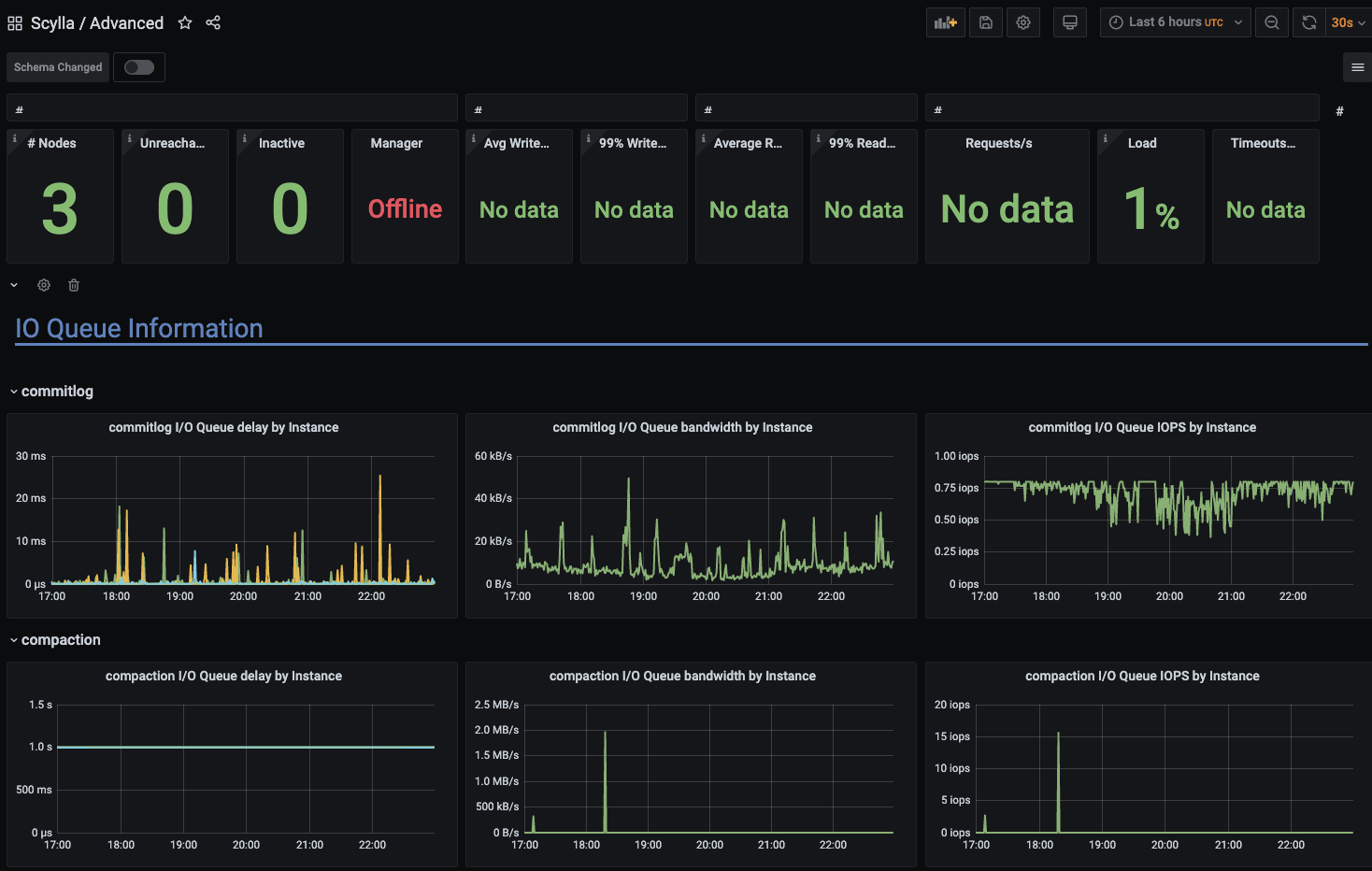Click the add panel icon
Viewport: 1372px width, 871px height.
click(945, 22)
